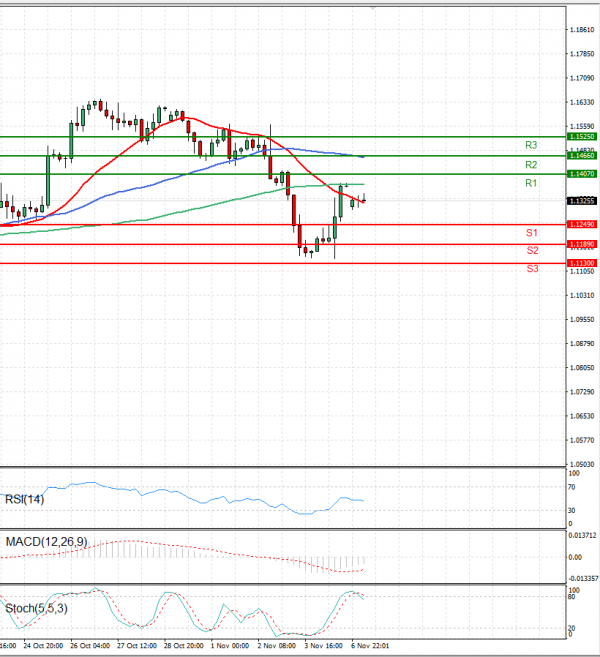Click the 3 Nov 16:00 time label
The height and width of the screenshot is (657, 600).
coord(324,646)
